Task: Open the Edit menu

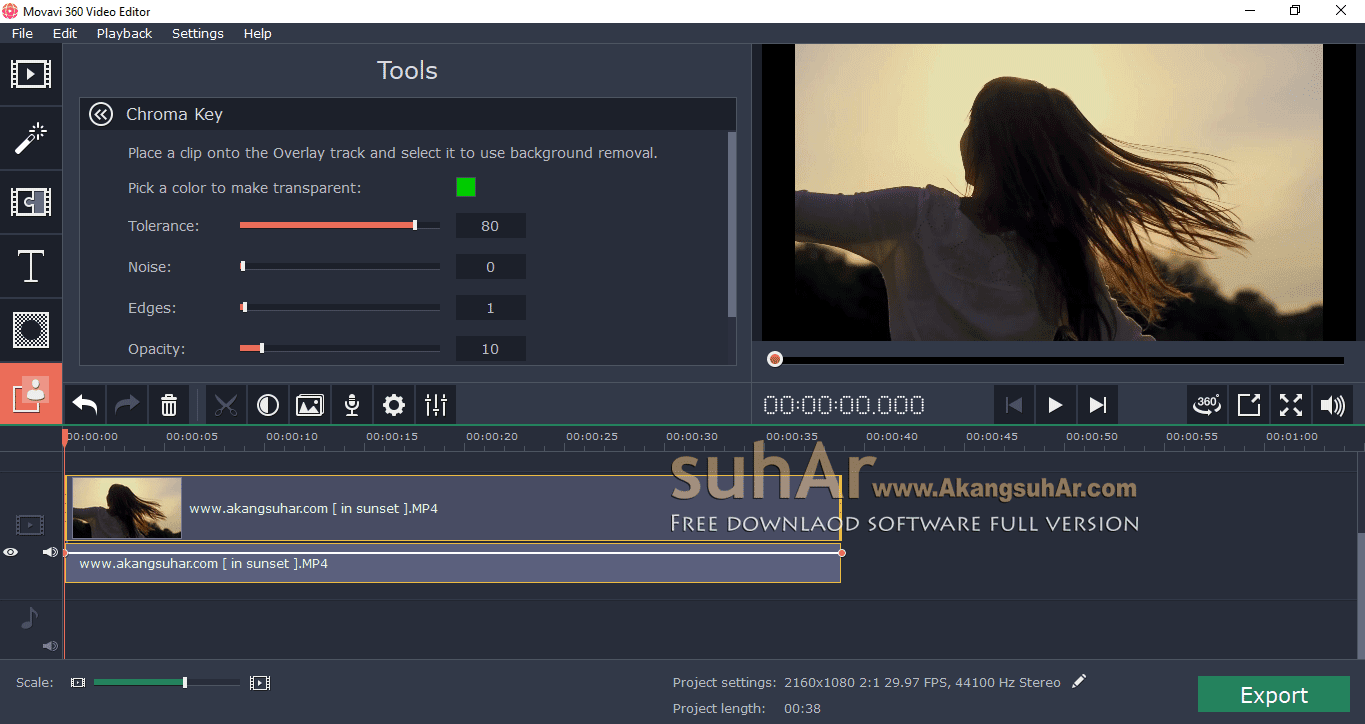Action: [x=65, y=33]
